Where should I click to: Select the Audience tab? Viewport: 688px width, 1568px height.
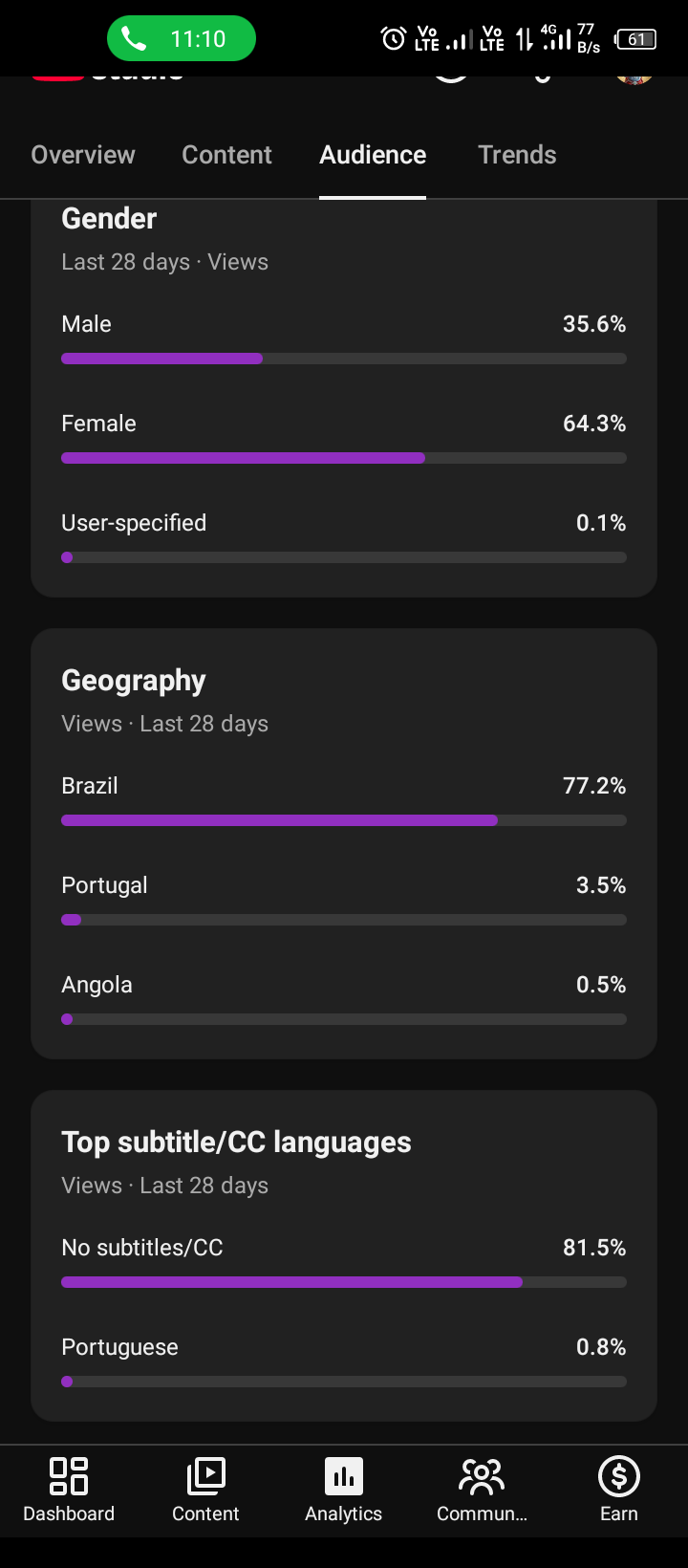[x=373, y=155]
